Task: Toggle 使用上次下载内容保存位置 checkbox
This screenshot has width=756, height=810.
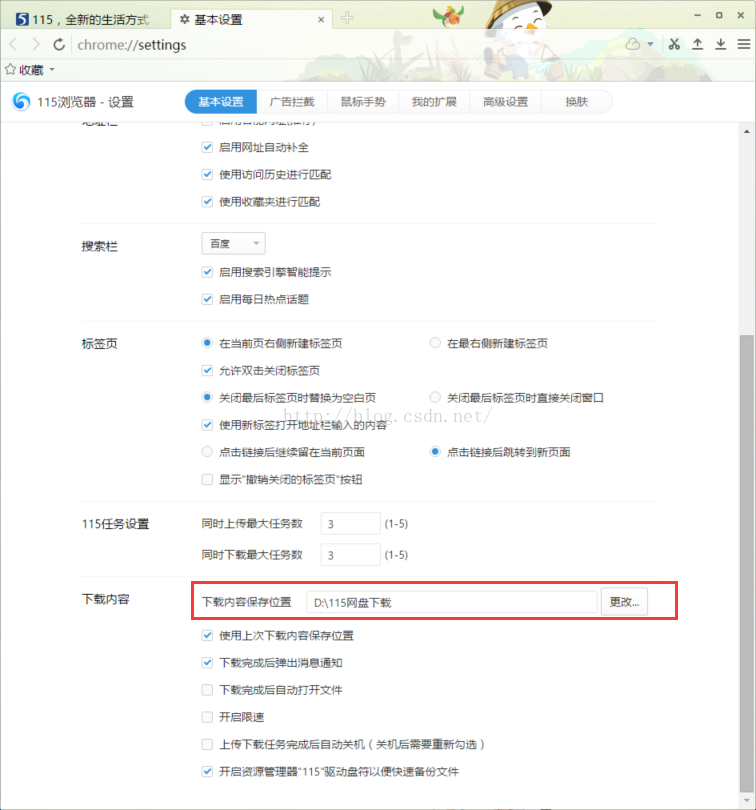Action: pos(207,635)
